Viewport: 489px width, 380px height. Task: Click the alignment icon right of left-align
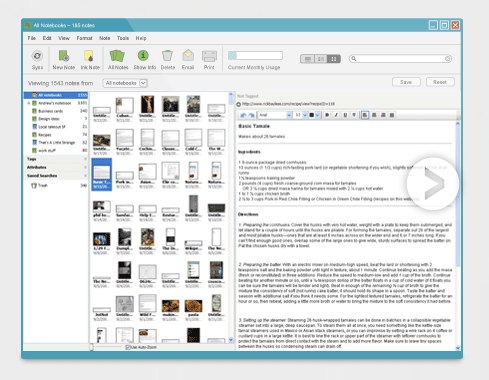(374, 115)
